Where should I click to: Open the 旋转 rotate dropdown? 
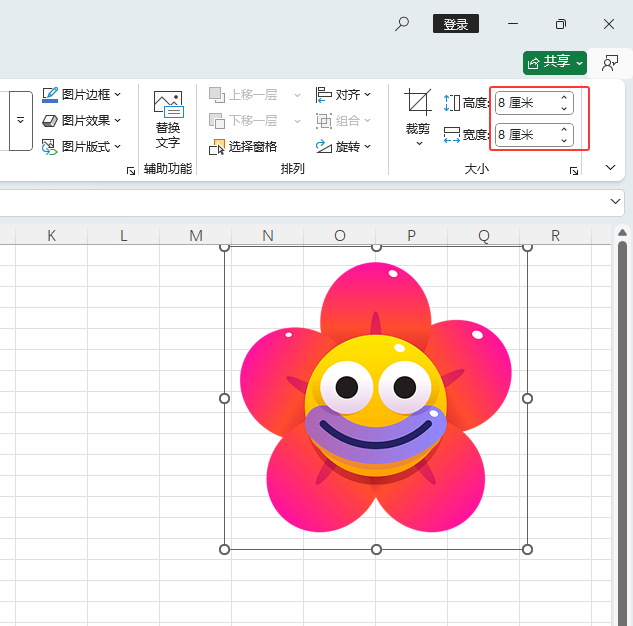(x=343, y=146)
